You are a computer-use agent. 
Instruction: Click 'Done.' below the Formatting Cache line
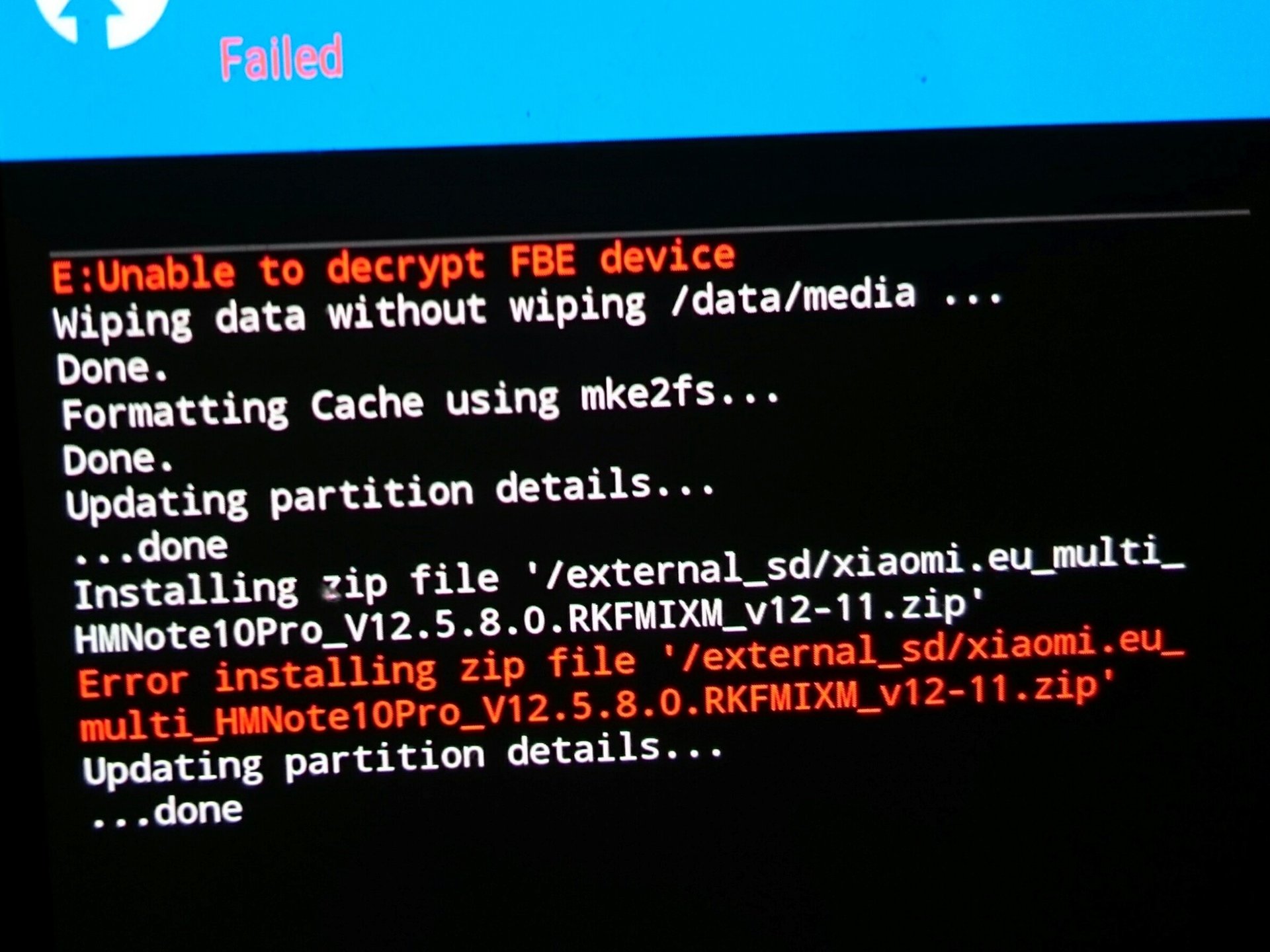tap(118, 459)
